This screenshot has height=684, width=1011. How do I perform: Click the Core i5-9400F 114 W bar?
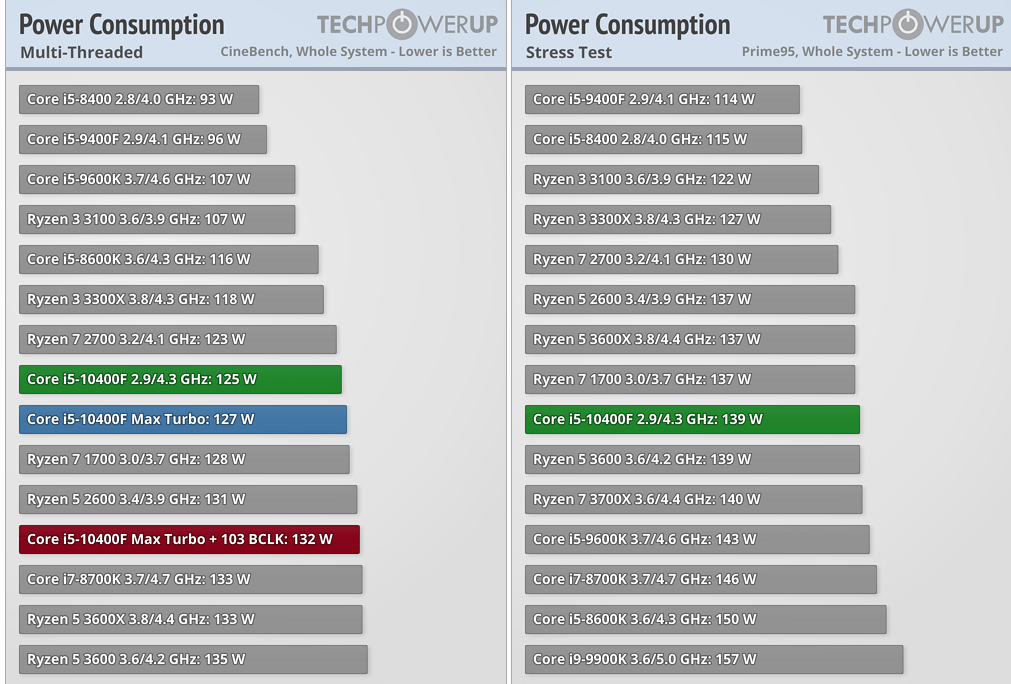662,99
